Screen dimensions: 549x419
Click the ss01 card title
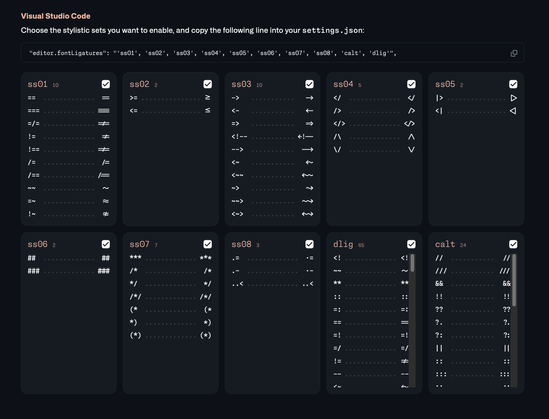(x=37, y=84)
